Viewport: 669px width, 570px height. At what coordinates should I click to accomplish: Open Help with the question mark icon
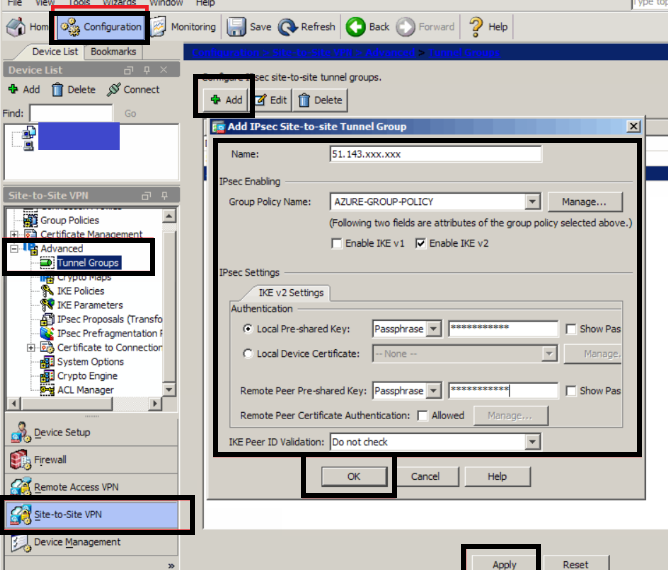[x=476, y=27]
